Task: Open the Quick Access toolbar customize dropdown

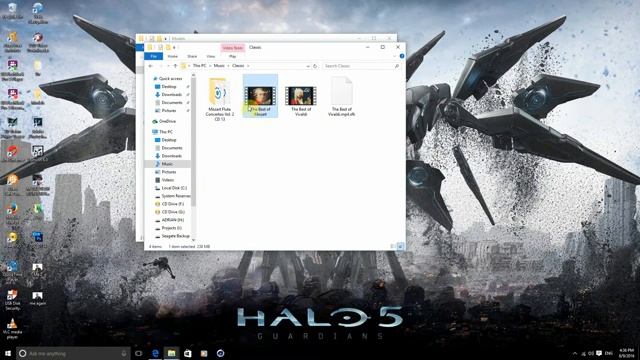Action: pyautogui.click(x=174, y=48)
